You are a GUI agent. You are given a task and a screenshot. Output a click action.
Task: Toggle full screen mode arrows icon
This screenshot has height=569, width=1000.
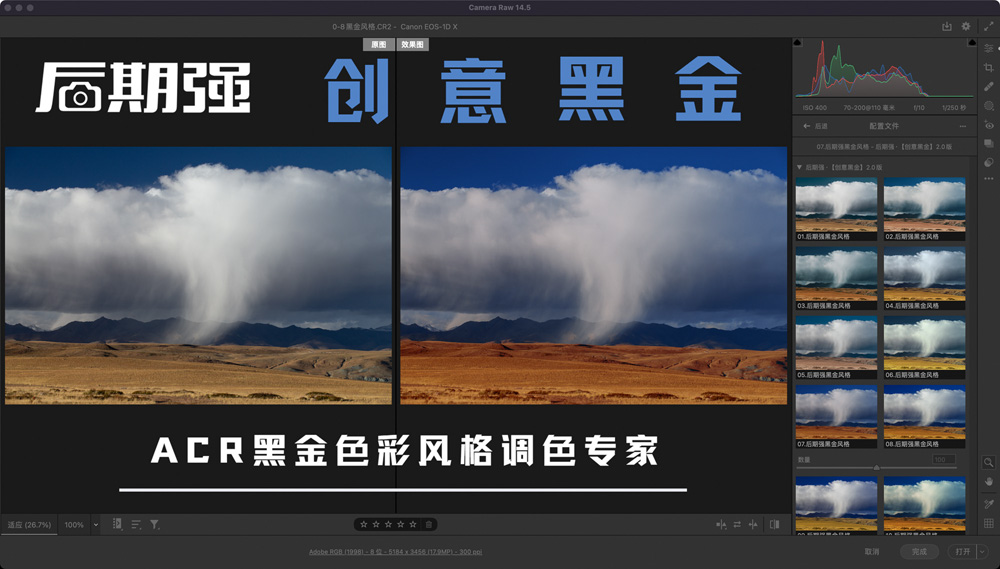pyautogui.click(x=989, y=26)
